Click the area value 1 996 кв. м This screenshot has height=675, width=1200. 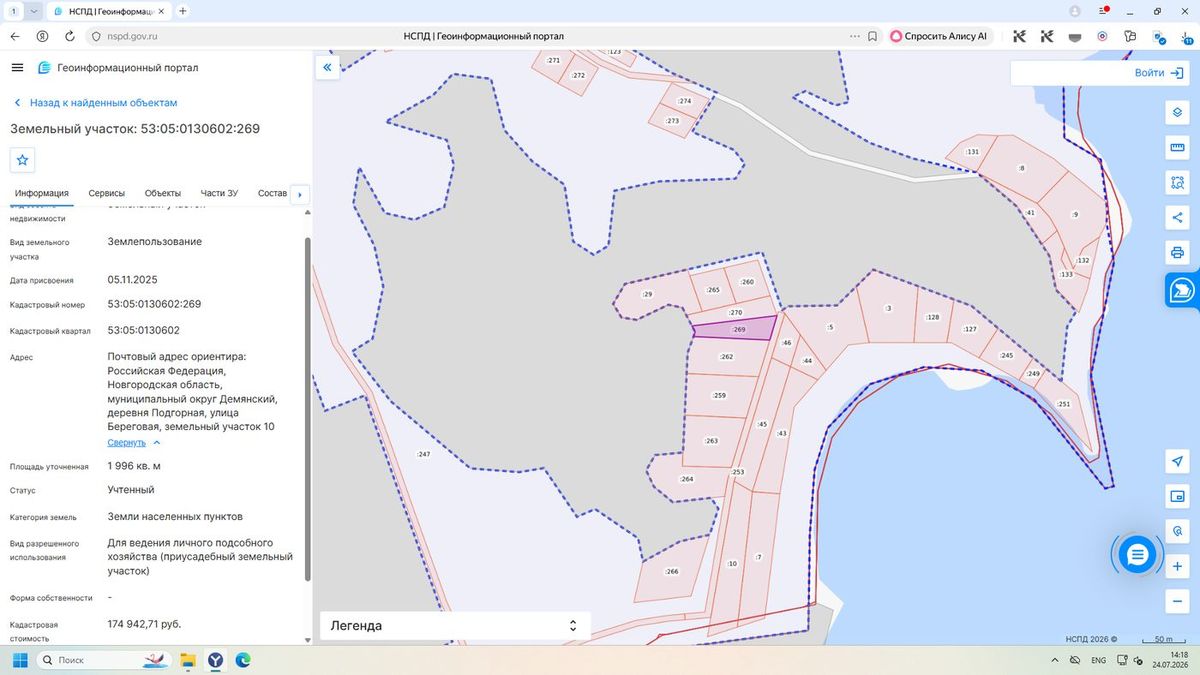134,467
